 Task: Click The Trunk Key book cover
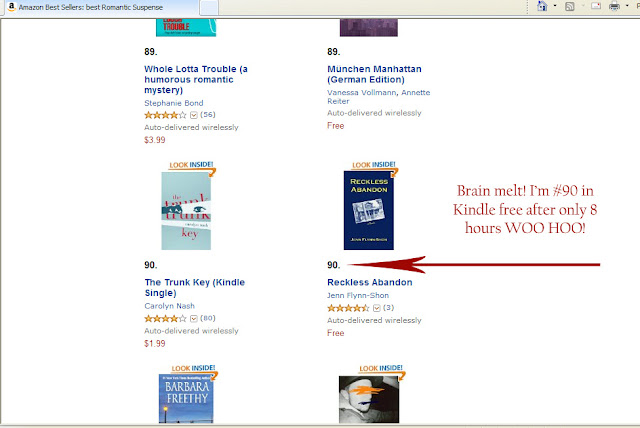(186, 211)
